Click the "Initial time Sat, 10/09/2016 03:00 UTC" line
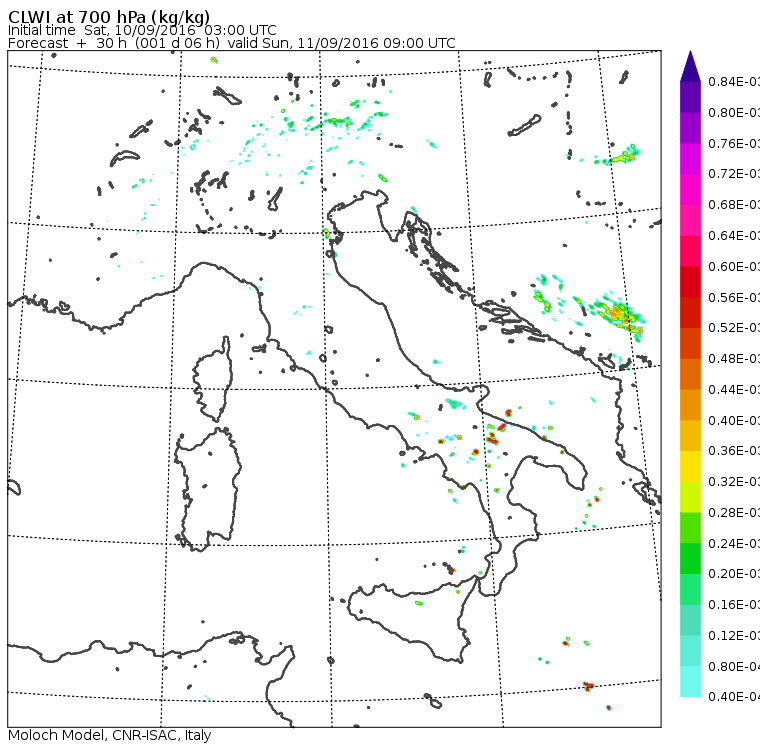The width and height of the screenshot is (760, 749). (142, 31)
